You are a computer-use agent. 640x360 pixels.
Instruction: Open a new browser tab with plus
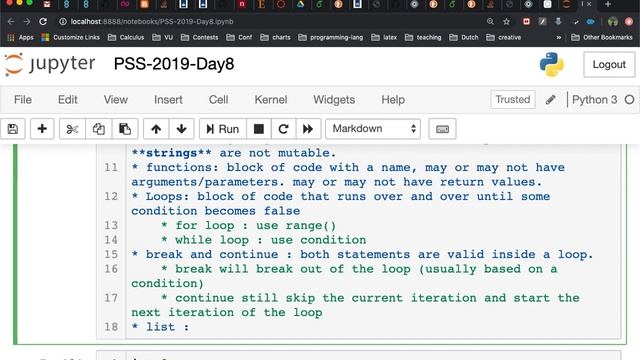[x=608, y=4]
